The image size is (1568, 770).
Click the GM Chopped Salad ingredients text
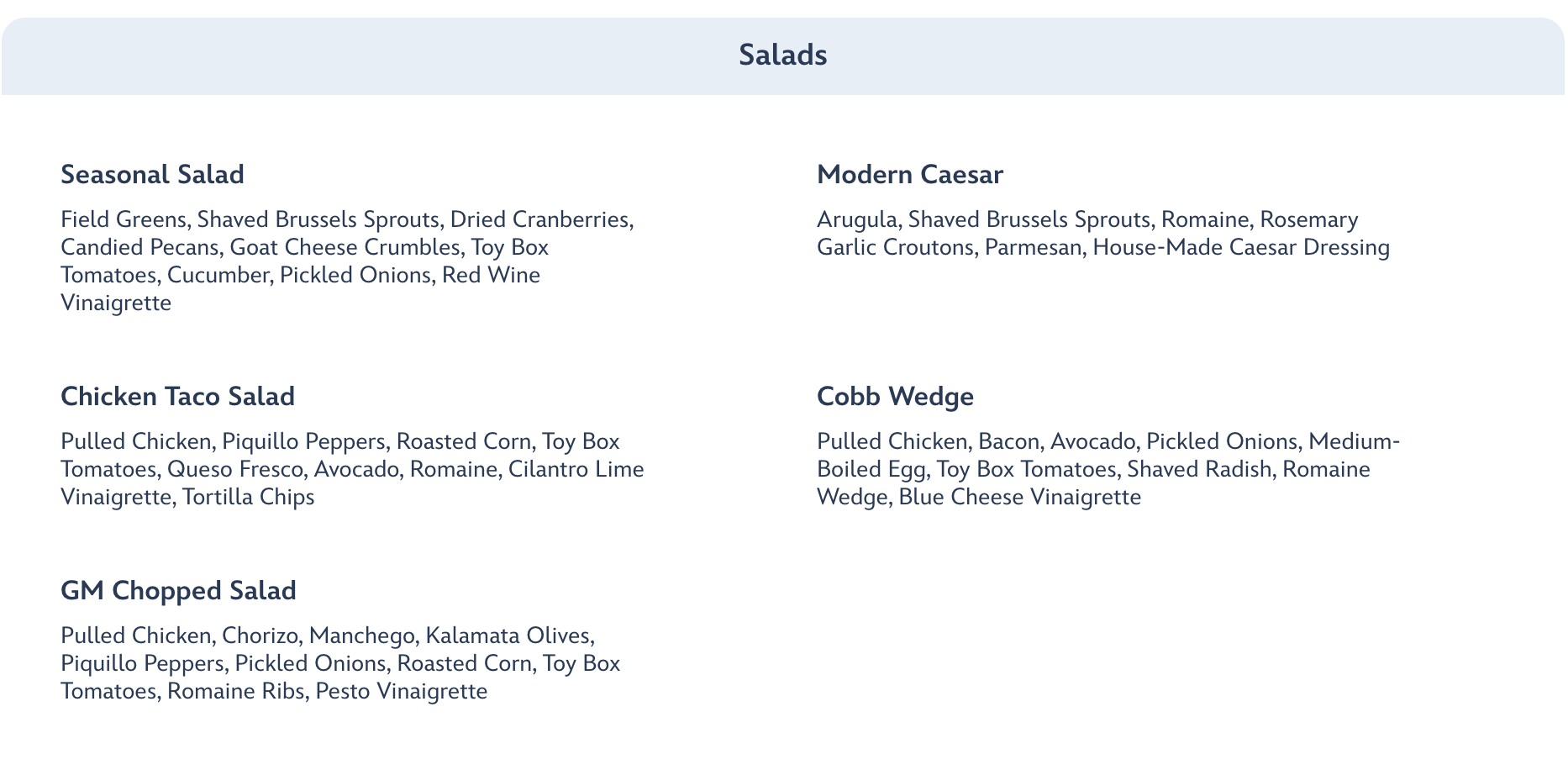tap(340, 663)
